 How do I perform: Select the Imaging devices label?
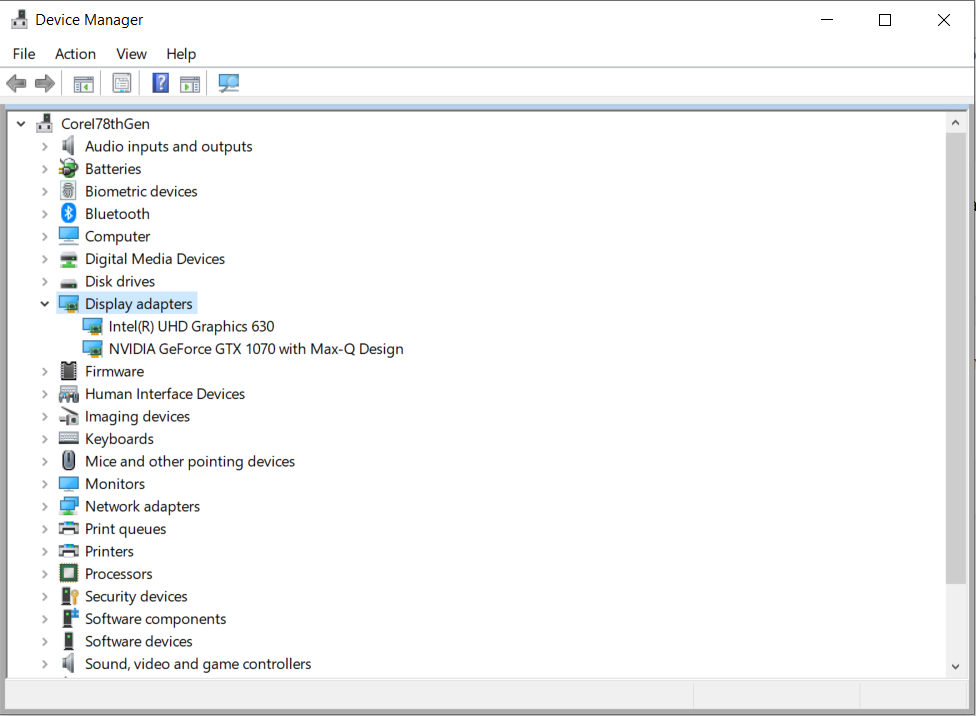(138, 417)
